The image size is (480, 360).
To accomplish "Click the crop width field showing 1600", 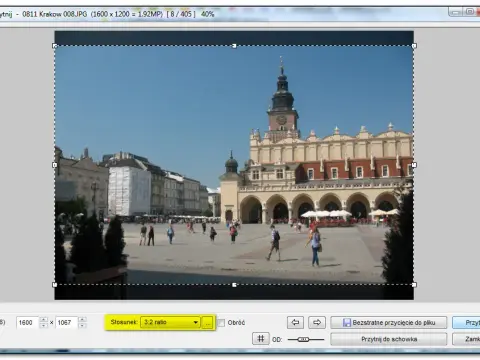I will 27,323.
